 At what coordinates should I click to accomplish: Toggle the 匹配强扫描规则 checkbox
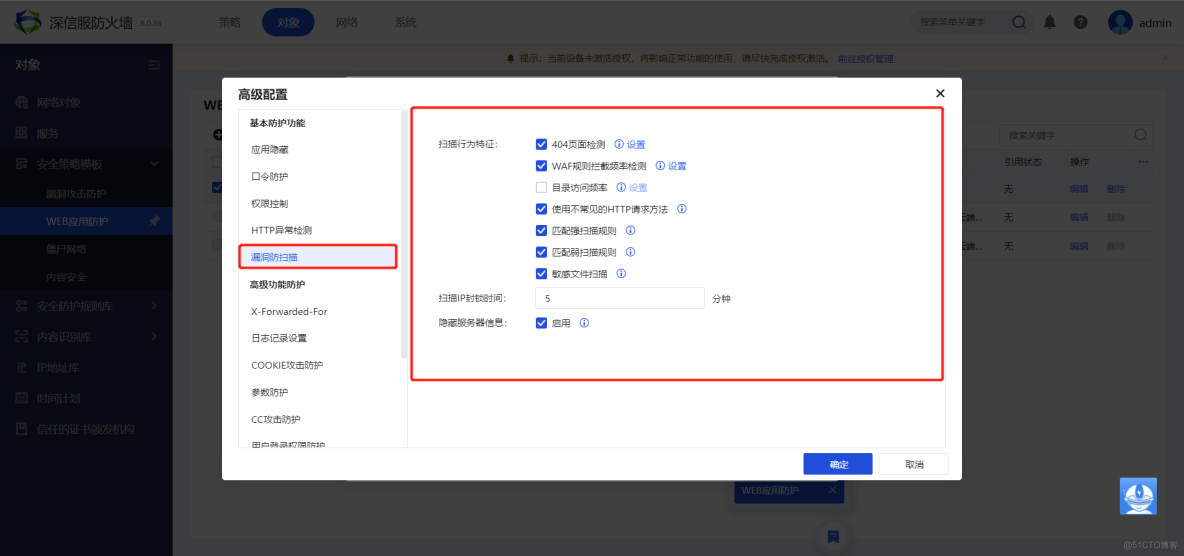coord(541,230)
